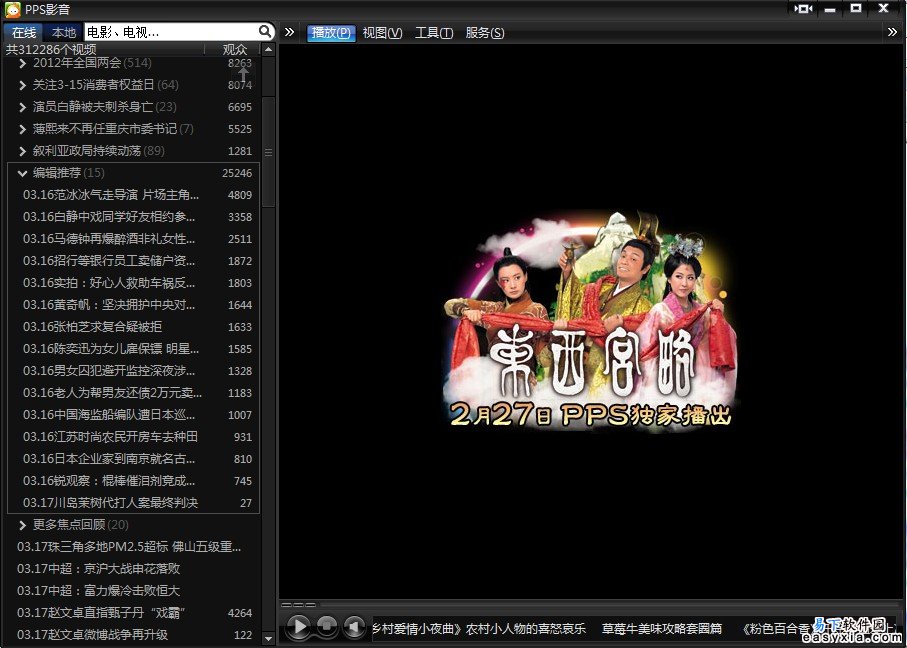This screenshot has height=648, width=907.
Task: Open the 工具(T) menu
Action: (434, 32)
